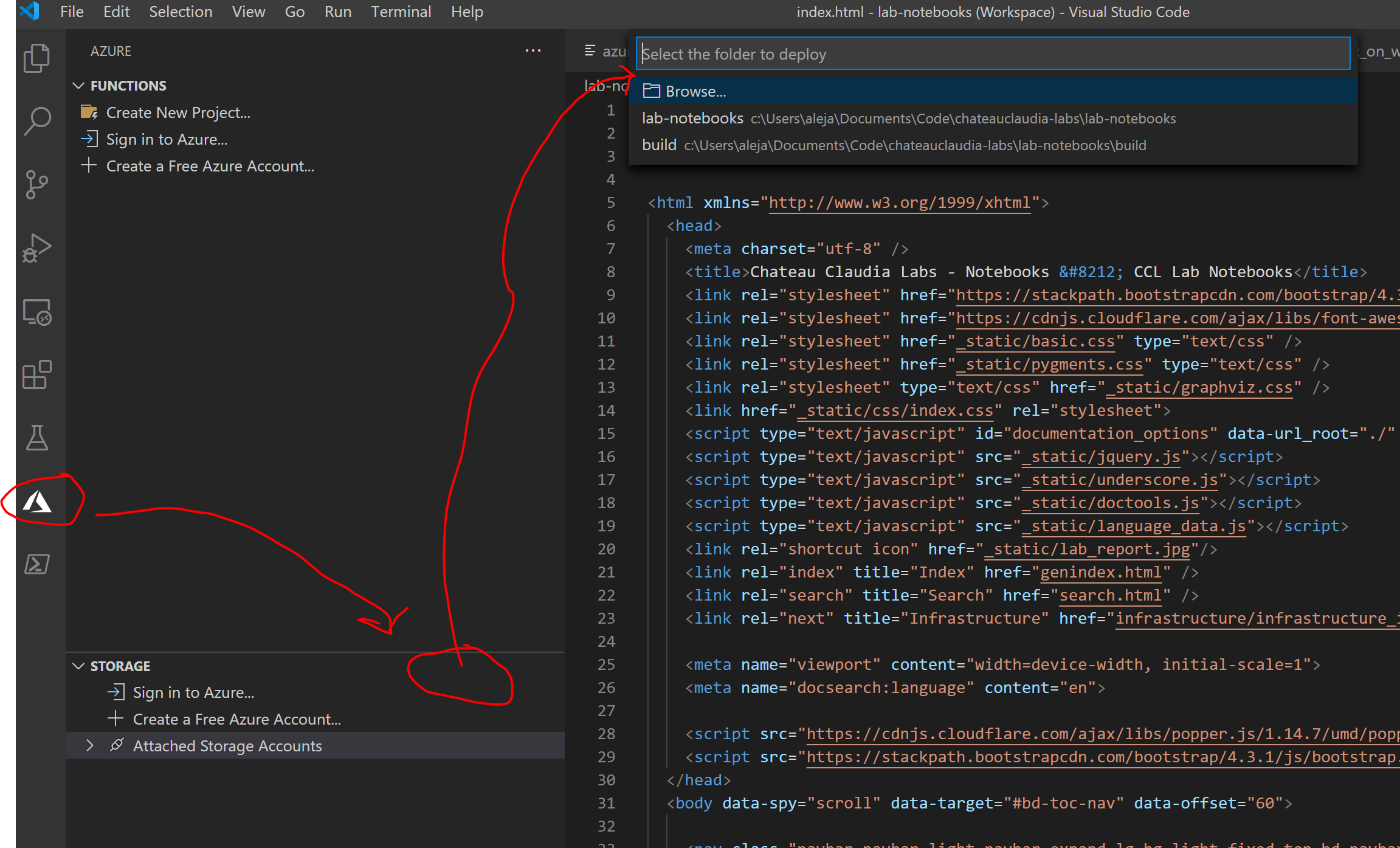
Task: Click the Browse folder icon in the picker
Action: point(650,91)
